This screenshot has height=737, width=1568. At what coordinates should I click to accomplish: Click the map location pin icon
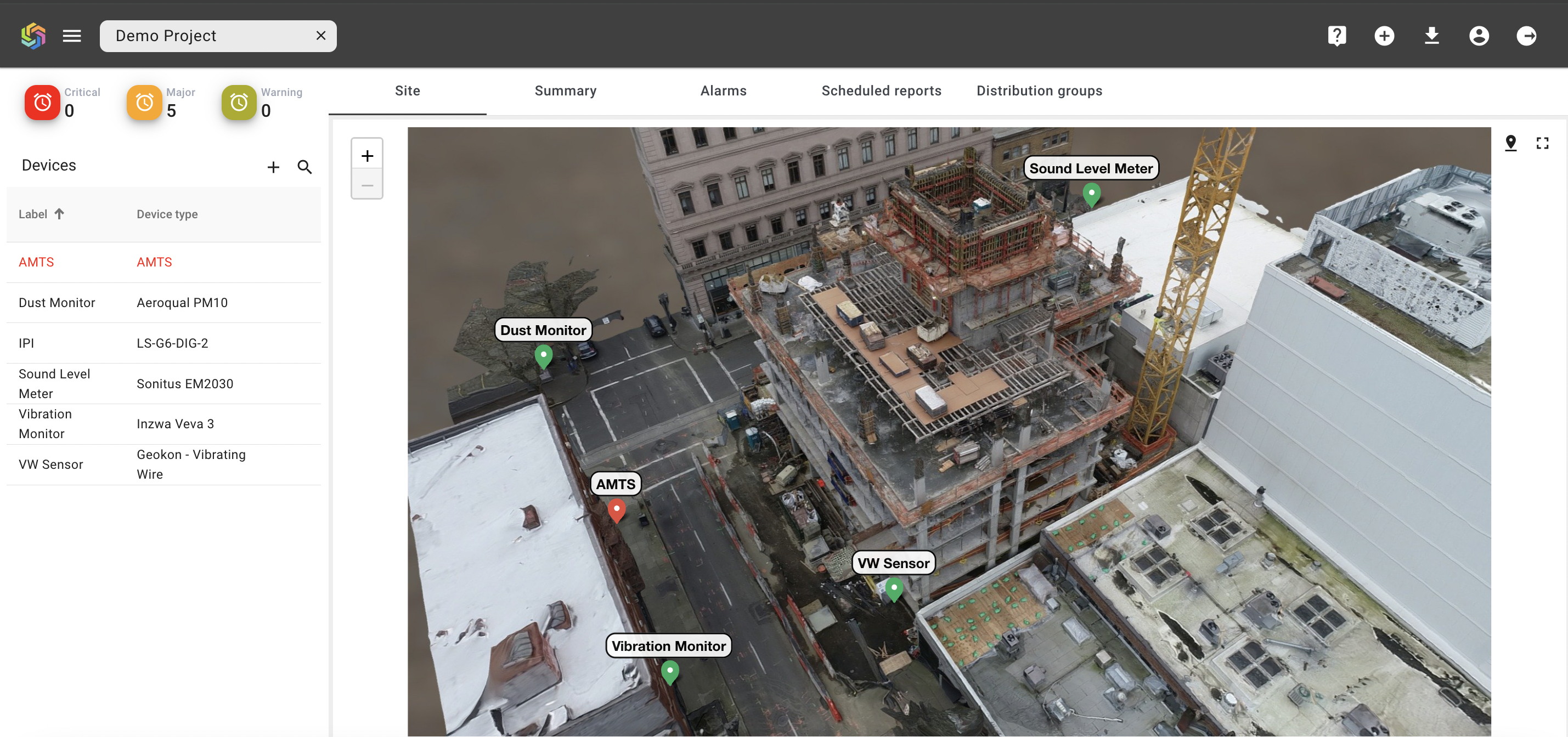[1510, 143]
